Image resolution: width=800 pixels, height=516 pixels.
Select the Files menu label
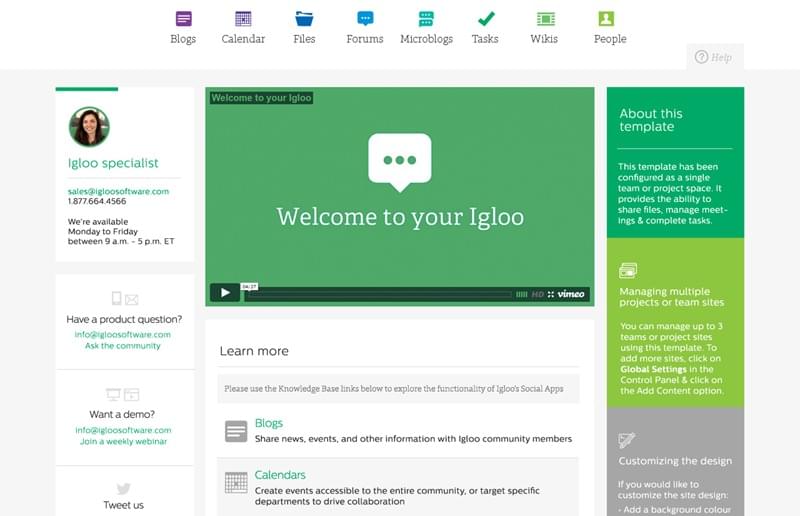pos(304,39)
